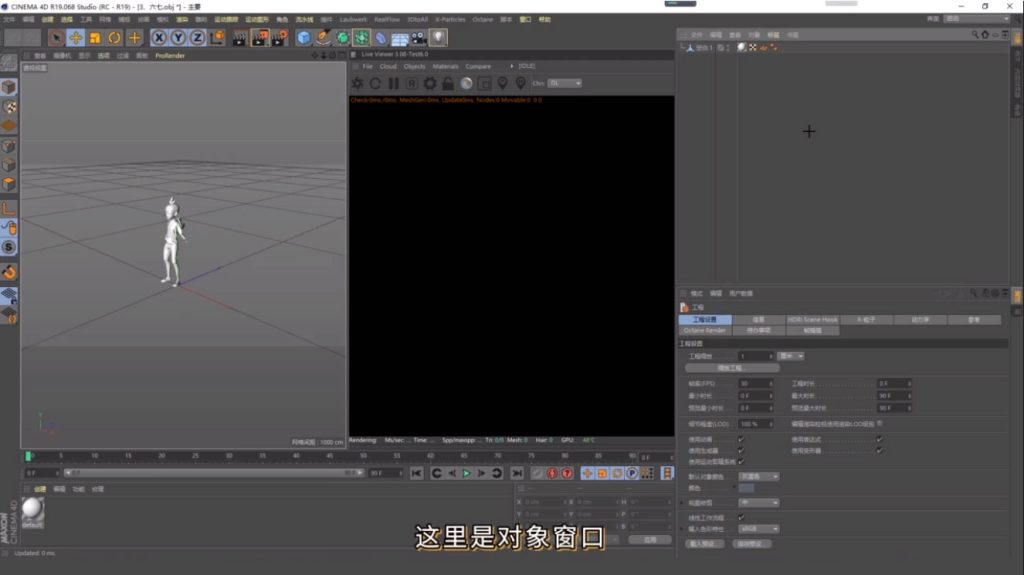Open the Chn channel dropdown in Live Viewer
This screenshot has width=1024, height=575.
pyautogui.click(x=564, y=83)
